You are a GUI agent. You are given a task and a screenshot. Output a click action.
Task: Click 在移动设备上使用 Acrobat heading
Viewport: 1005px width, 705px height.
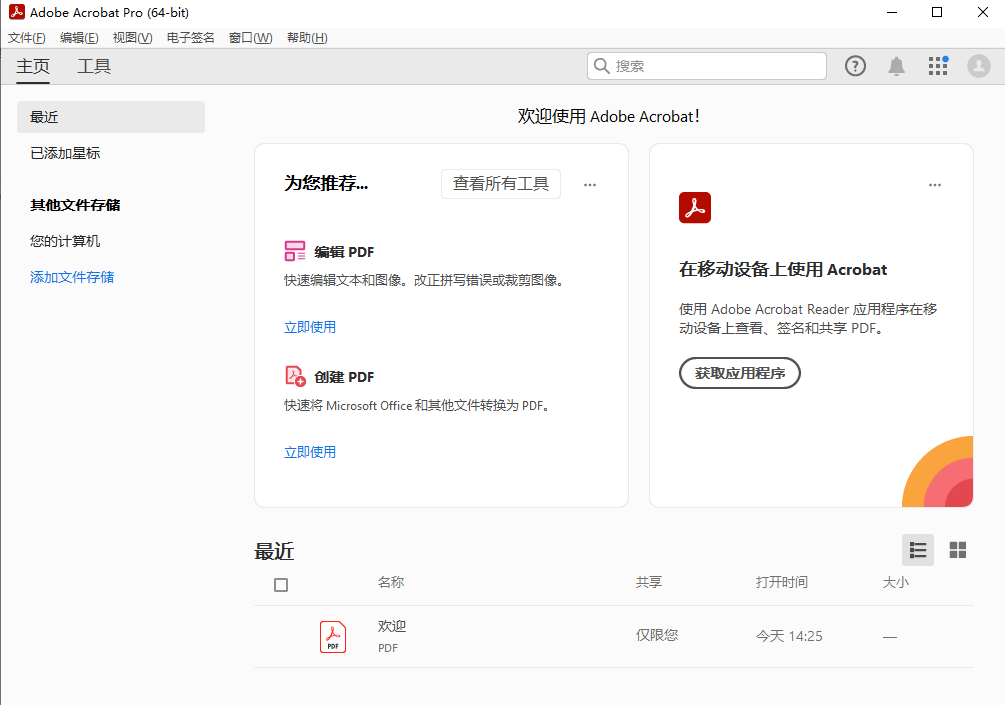tap(783, 269)
